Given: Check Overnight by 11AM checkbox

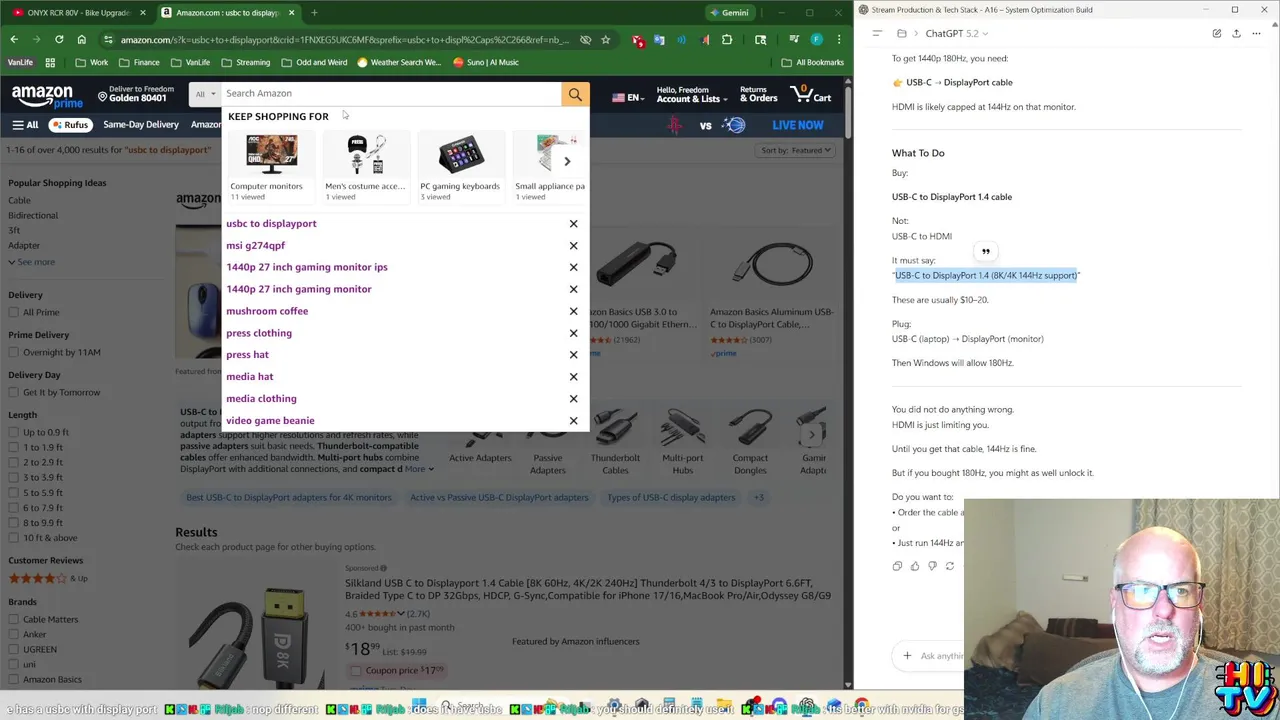Looking at the screenshot, I should (x=14, y=352).
